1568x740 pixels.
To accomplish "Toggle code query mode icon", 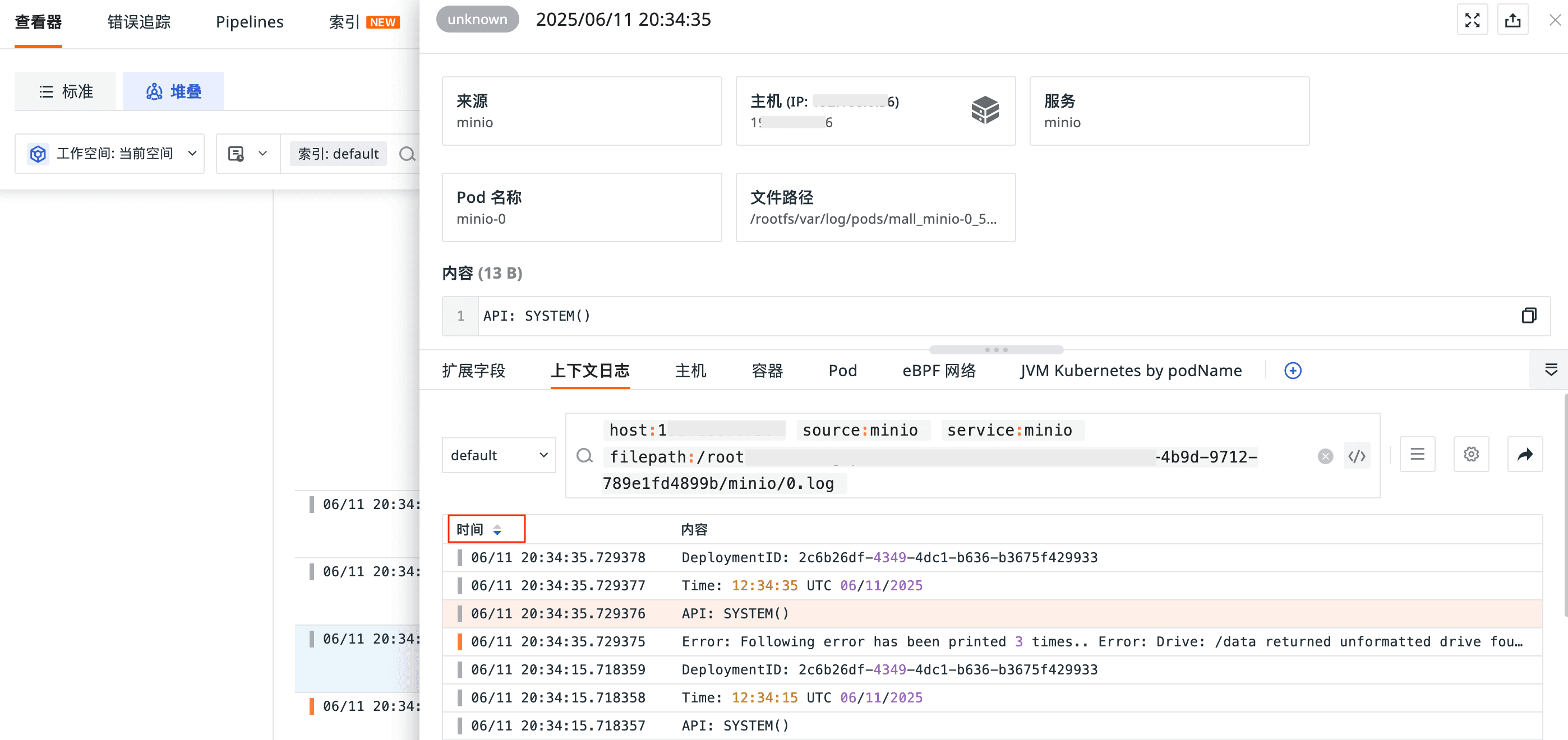I will tap(1357, 456).
